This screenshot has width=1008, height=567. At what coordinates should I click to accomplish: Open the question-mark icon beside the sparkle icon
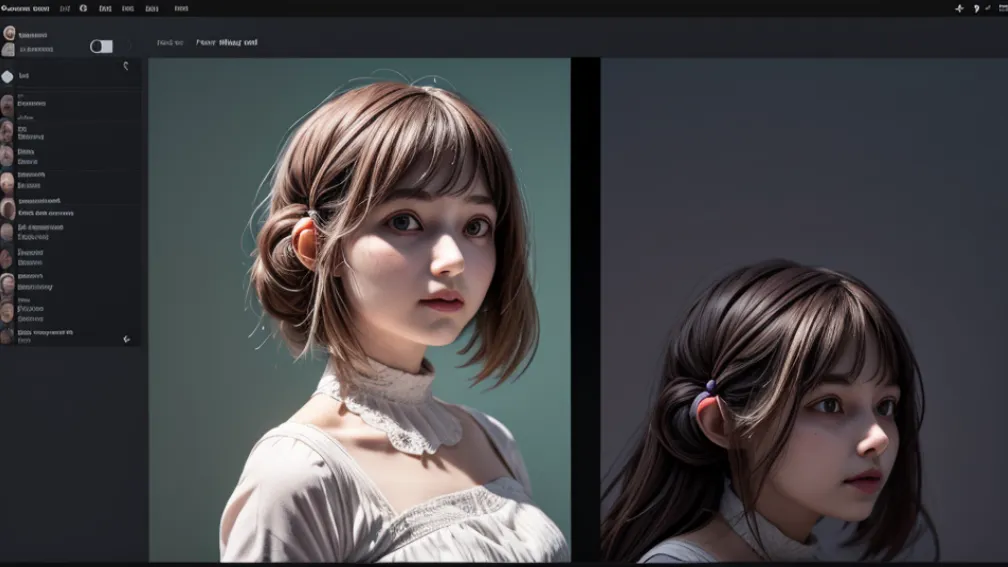coord(976,8)
